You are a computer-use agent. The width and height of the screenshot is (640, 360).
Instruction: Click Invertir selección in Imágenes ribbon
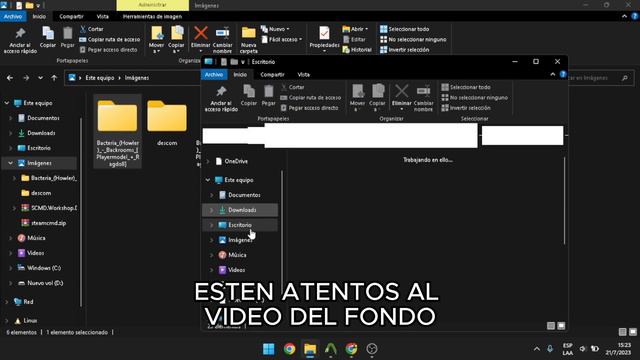(x=404, y=50)
